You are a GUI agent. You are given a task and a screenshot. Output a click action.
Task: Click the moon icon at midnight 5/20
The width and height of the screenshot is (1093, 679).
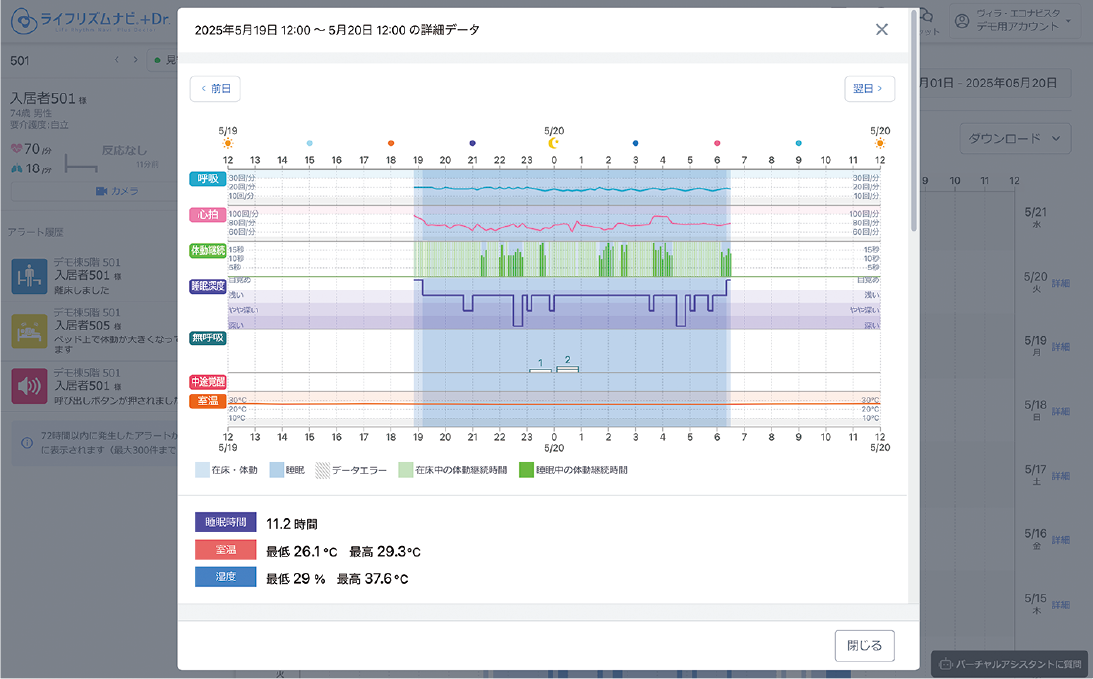coord(553,144)
